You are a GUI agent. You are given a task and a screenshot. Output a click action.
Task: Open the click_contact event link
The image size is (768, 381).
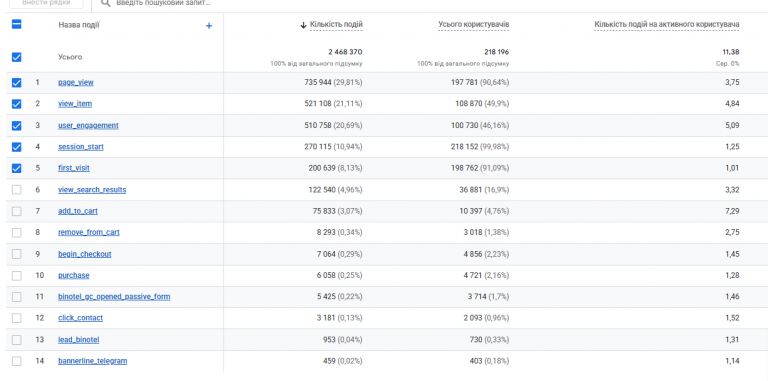[80, 318]
